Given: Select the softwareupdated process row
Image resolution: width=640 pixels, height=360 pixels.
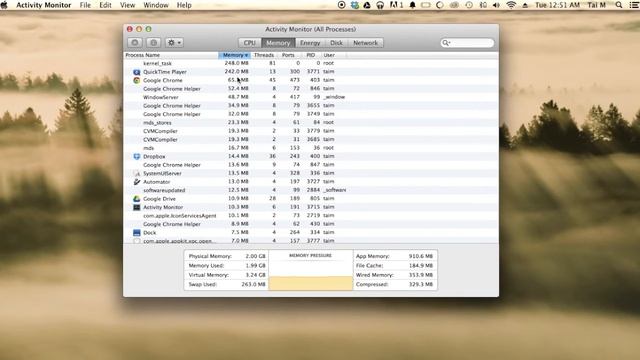Looking at the screenshot, I should click(311, 190).
